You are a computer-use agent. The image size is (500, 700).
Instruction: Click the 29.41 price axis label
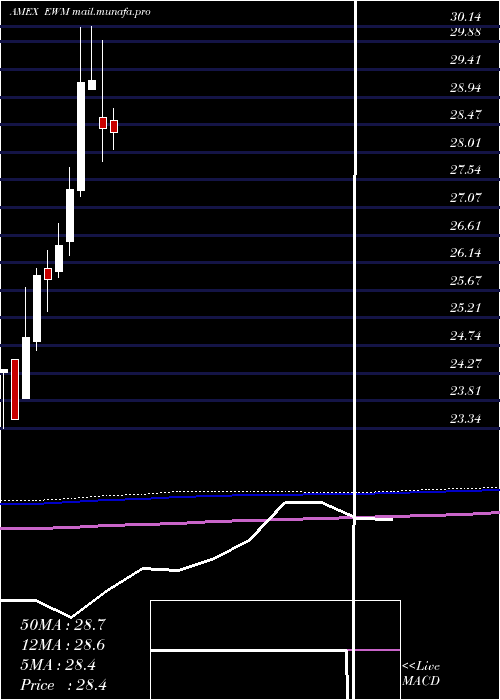point(466,59)
